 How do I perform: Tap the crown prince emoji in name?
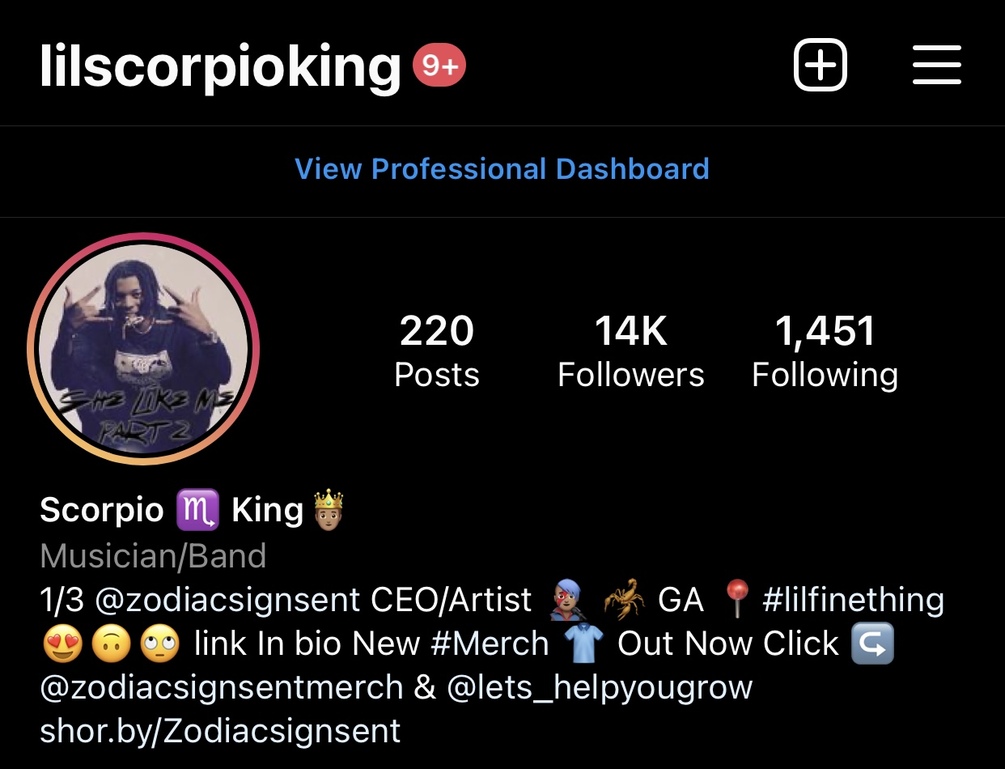(328, 509)
